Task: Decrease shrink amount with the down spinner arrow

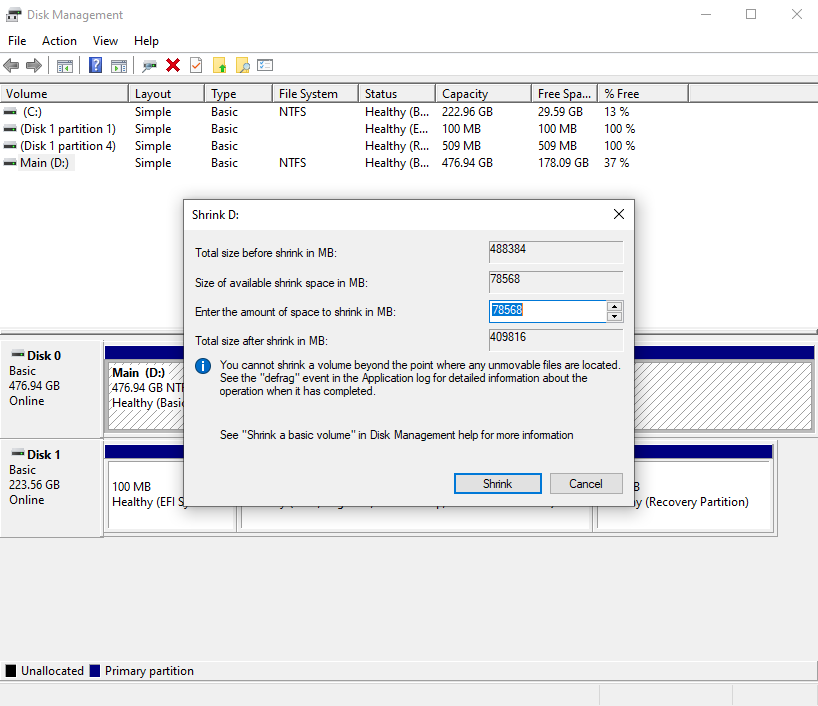Action: point(615,317)
